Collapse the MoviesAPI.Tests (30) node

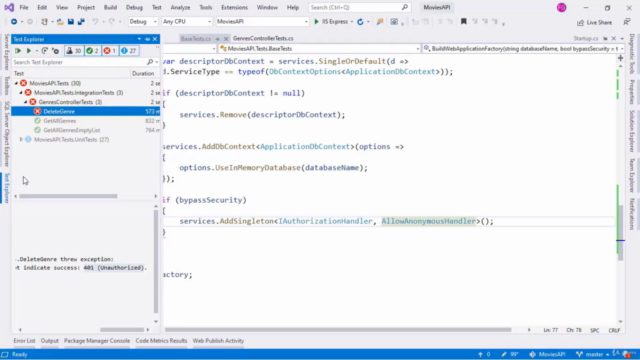pyautogui.click(x=16, y=83)
